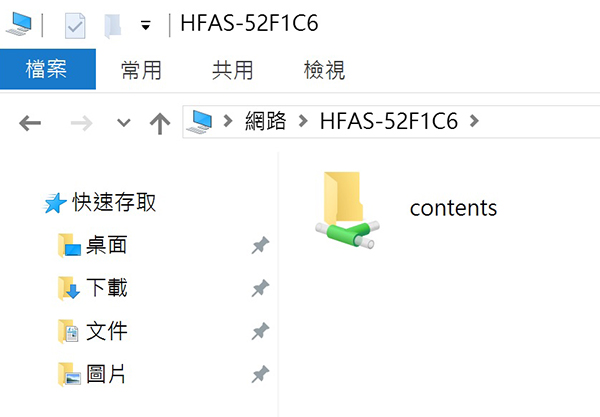The width and height of the screenshot is (600, 417).
Task: Click the New Folder icon in quick access toolbar
Action: coord(113,26)
